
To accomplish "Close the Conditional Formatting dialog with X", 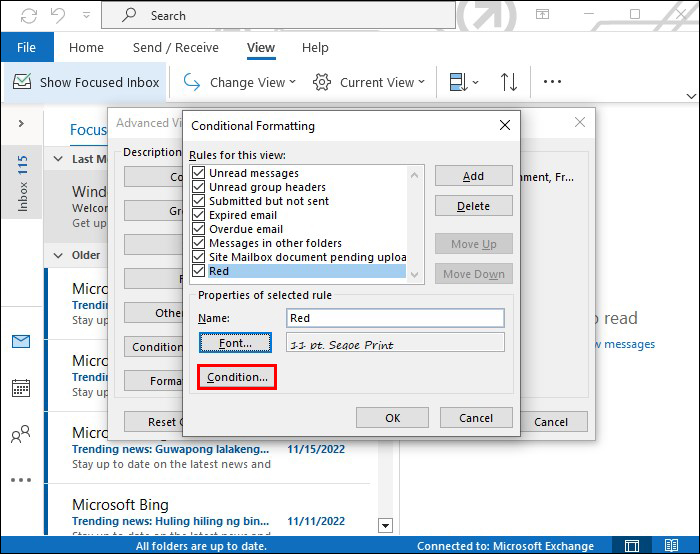I will (x=505, y=125).
